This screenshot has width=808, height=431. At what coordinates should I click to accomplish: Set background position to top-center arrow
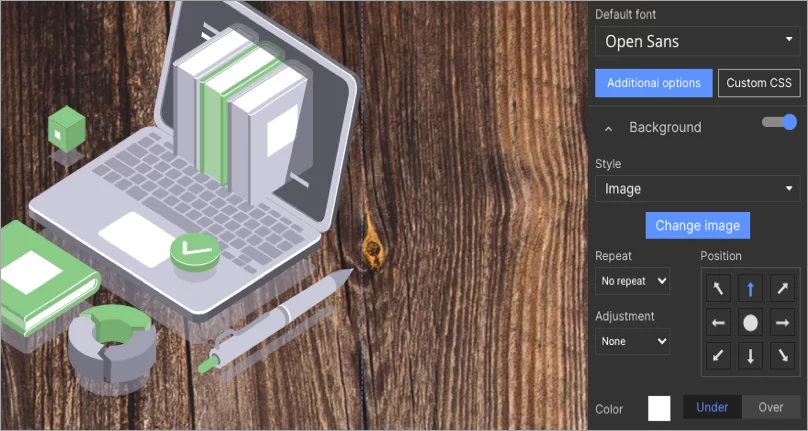(x=751, y=289)
